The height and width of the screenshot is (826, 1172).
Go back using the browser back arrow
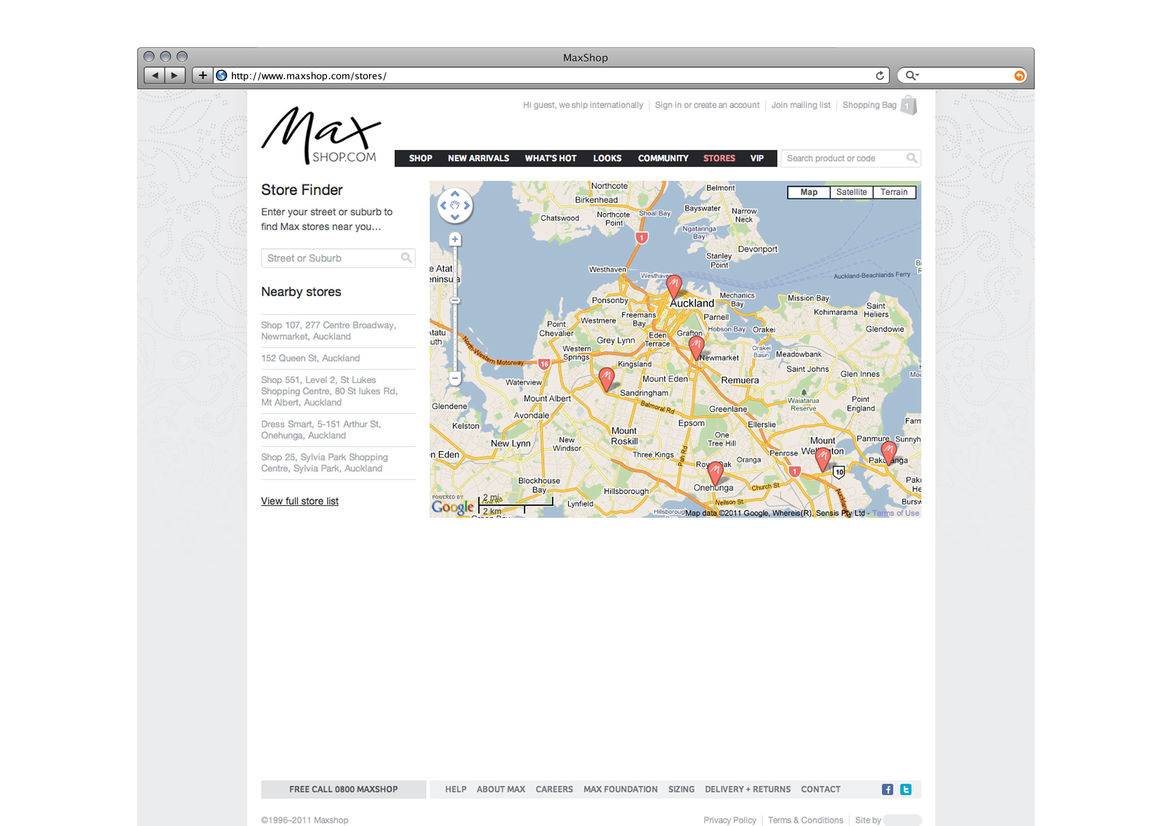click(x=155, y=75)
